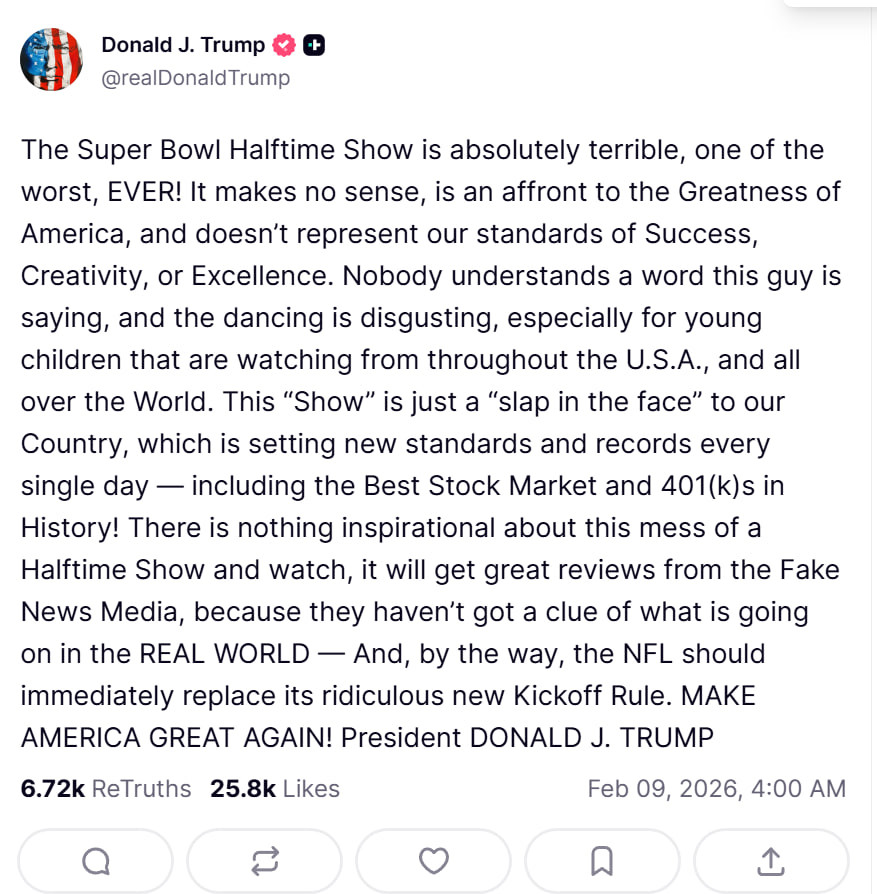Viewport: 877px width, 894px height.
Task: Click the reply speech bubble icon
Action: coord(96,861)
